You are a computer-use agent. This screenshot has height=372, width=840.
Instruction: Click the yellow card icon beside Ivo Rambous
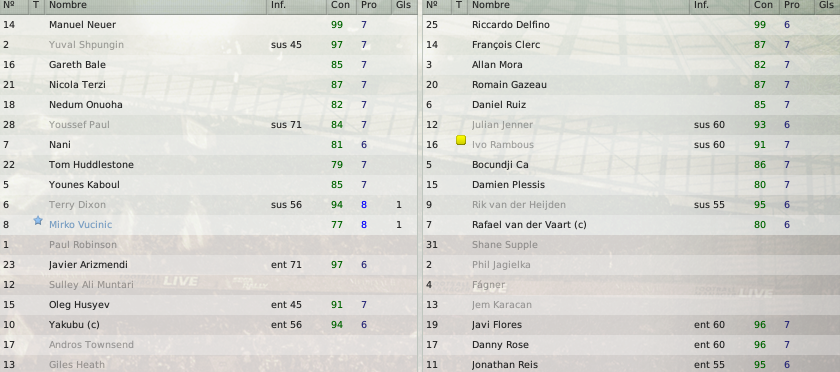[x=461, y=140]
